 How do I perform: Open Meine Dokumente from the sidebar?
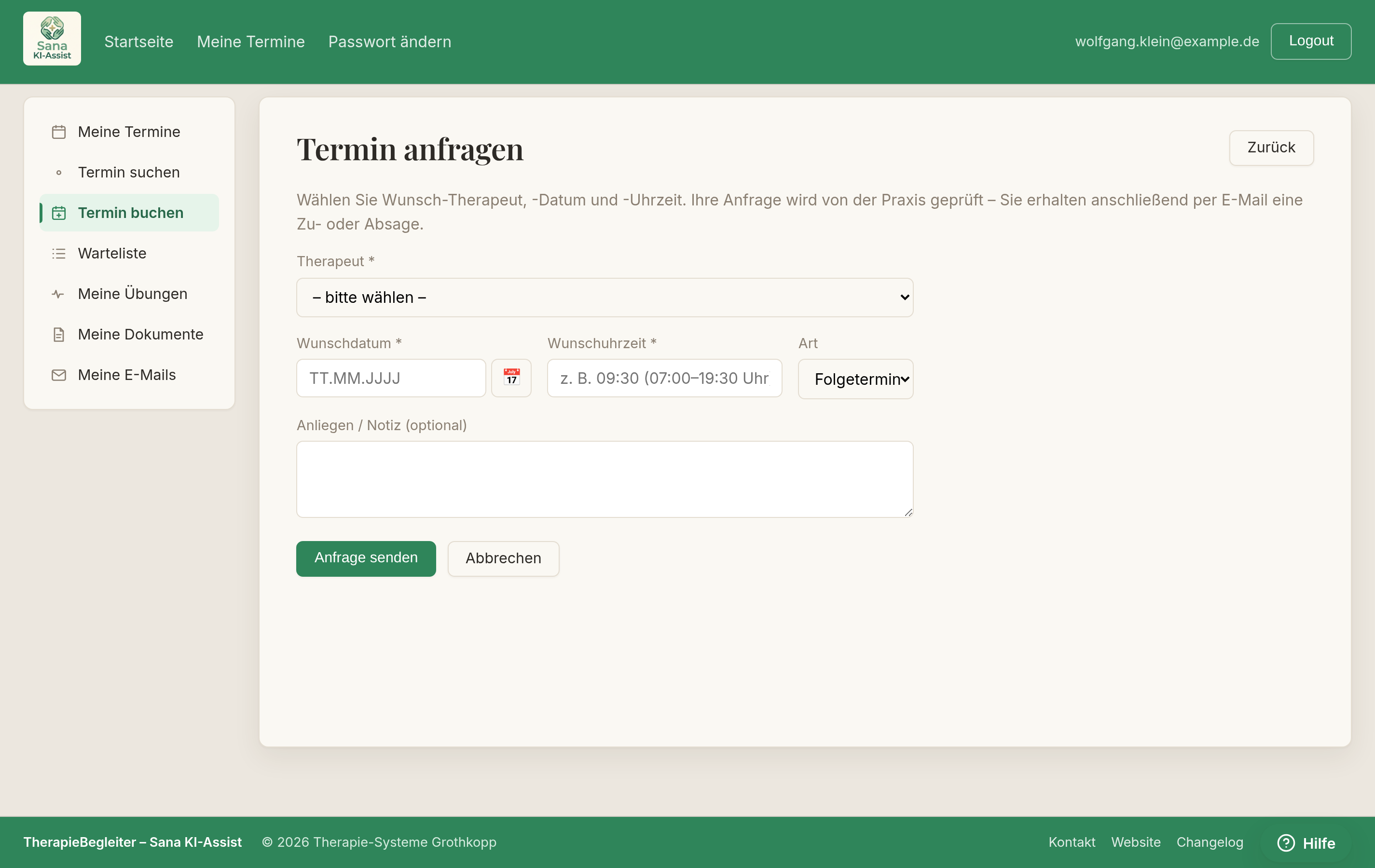129,334
